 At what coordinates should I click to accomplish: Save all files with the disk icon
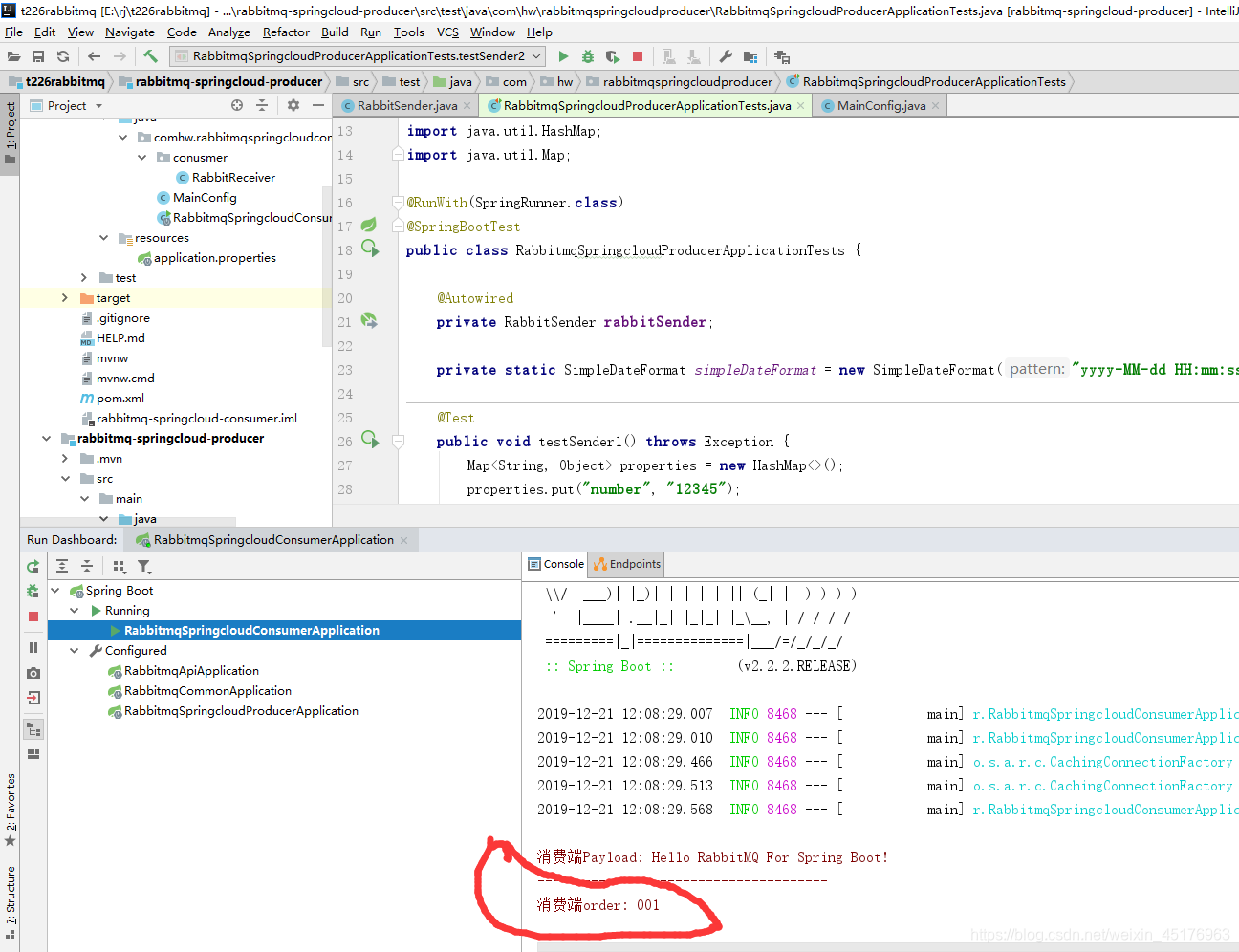(x=38, y=56)
